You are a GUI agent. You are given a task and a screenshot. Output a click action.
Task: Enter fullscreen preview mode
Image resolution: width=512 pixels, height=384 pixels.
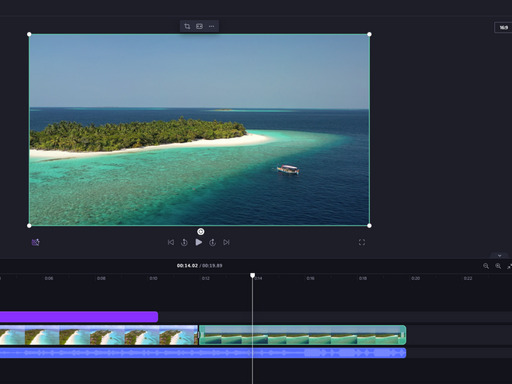point(362,242)
